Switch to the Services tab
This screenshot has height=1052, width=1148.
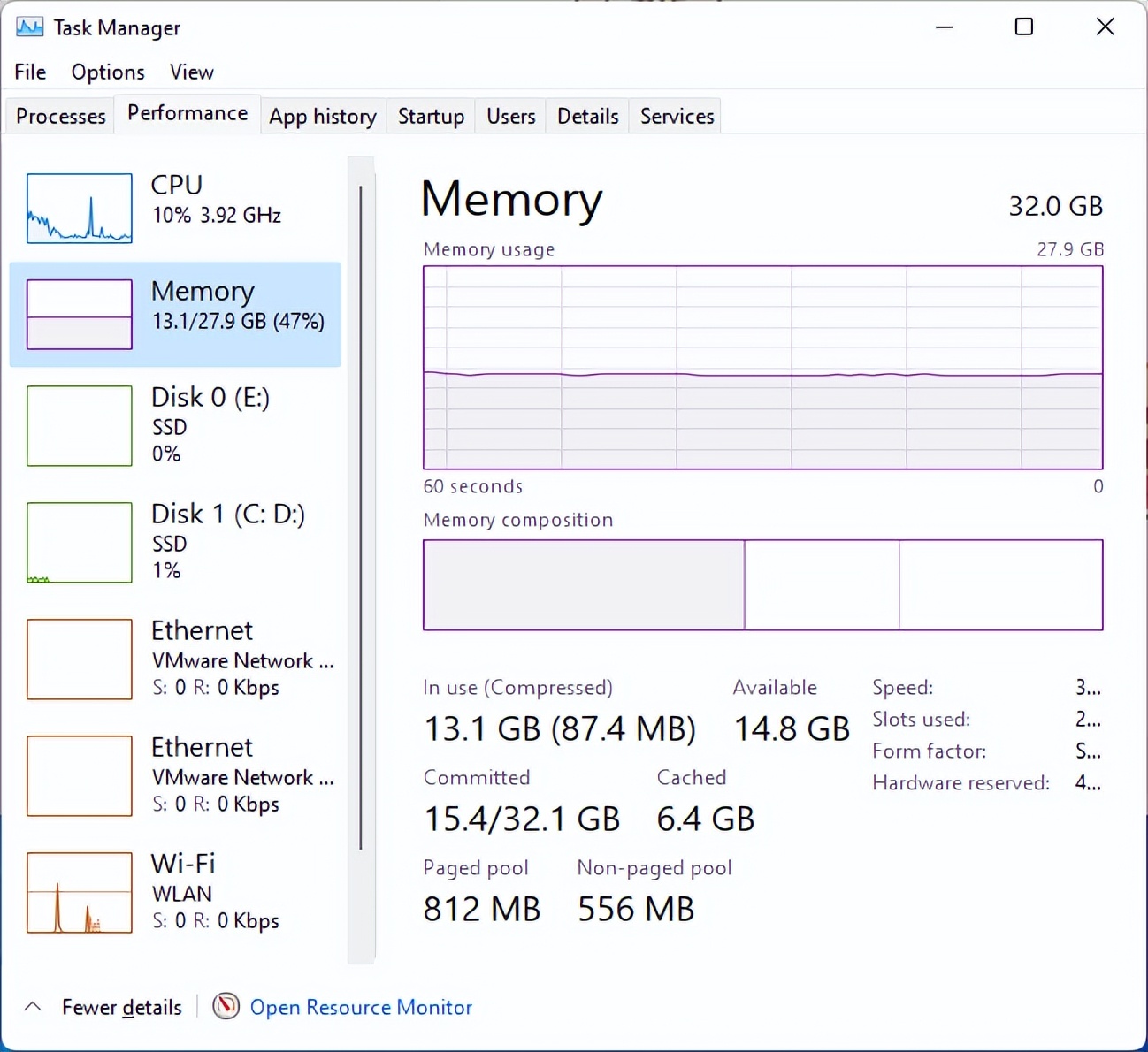pos(677,117)
